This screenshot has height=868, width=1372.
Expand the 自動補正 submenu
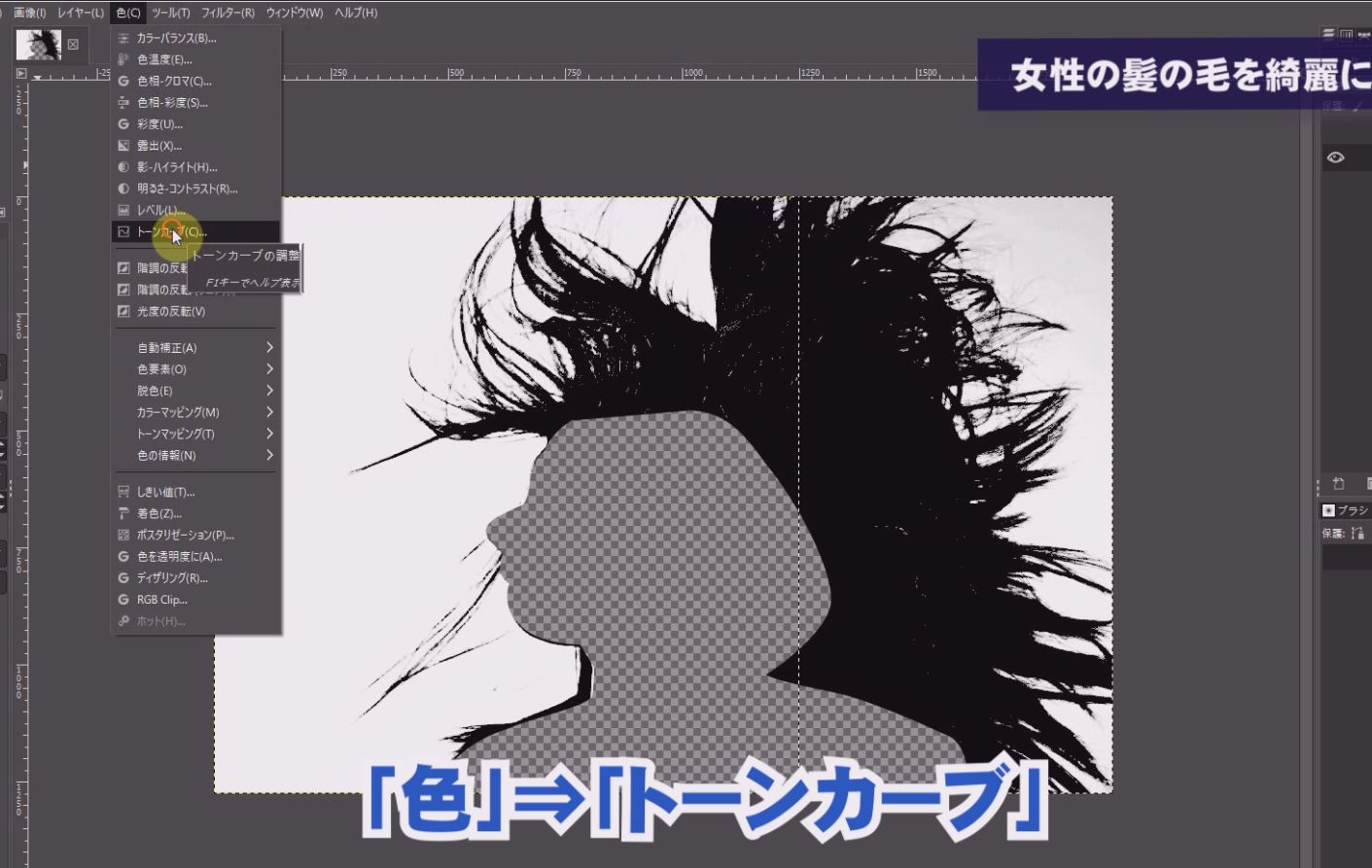coord(269,348)
